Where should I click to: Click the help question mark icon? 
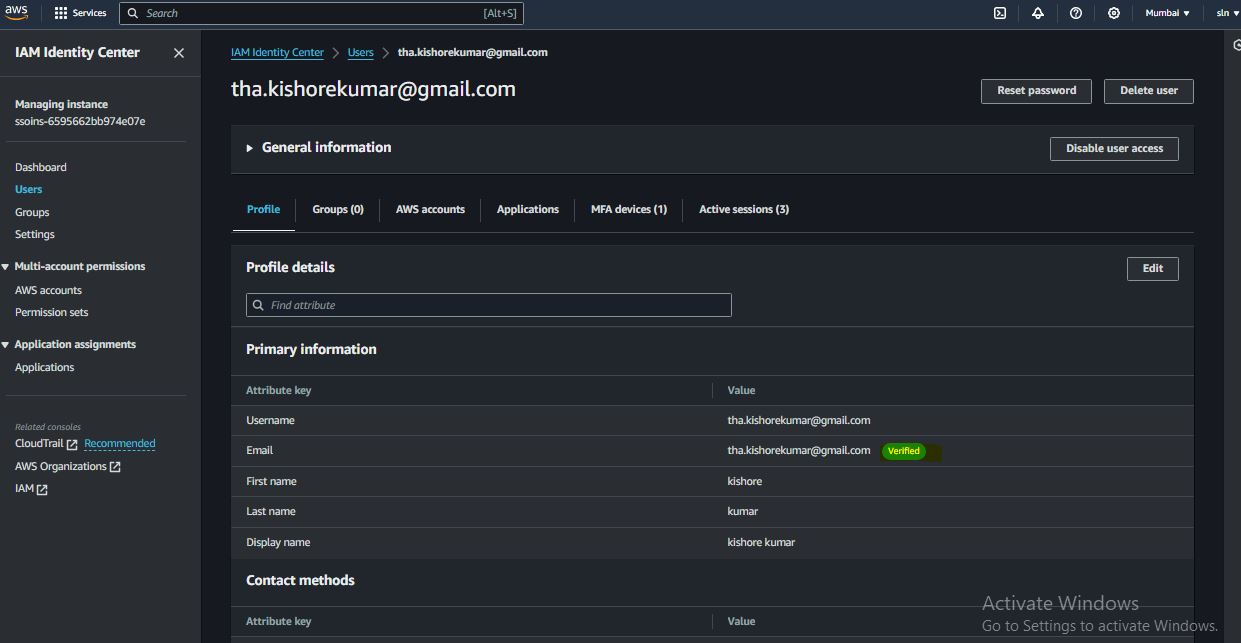click(x=1075, y=13)
